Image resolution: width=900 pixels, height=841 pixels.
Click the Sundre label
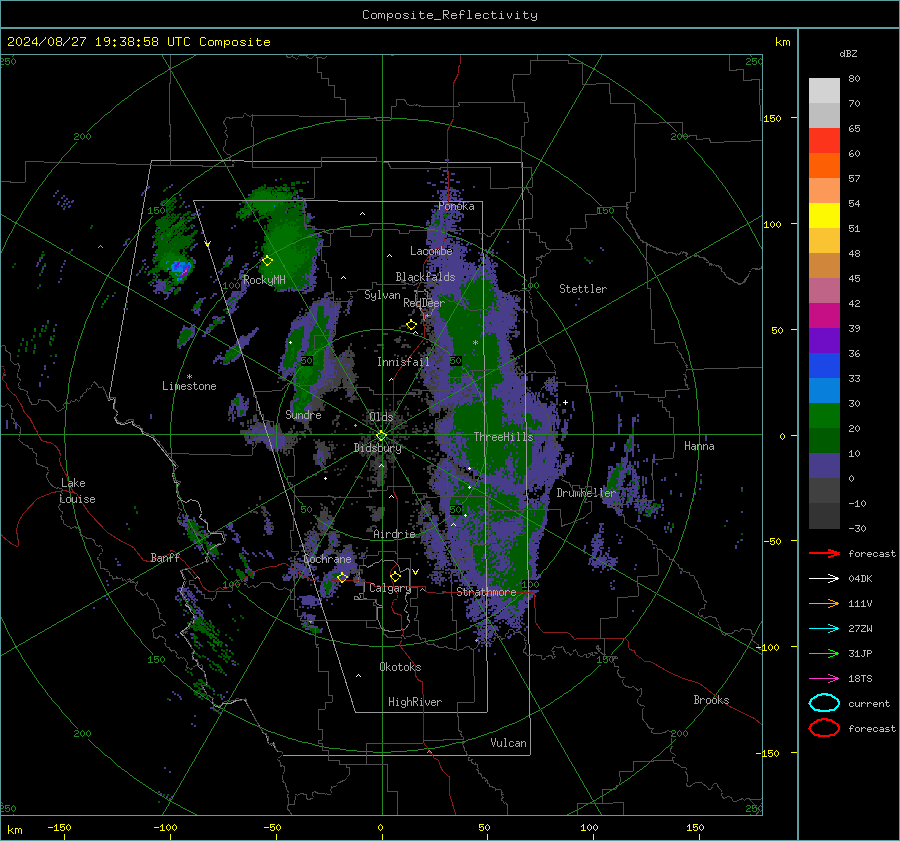[x=303, y=414]
